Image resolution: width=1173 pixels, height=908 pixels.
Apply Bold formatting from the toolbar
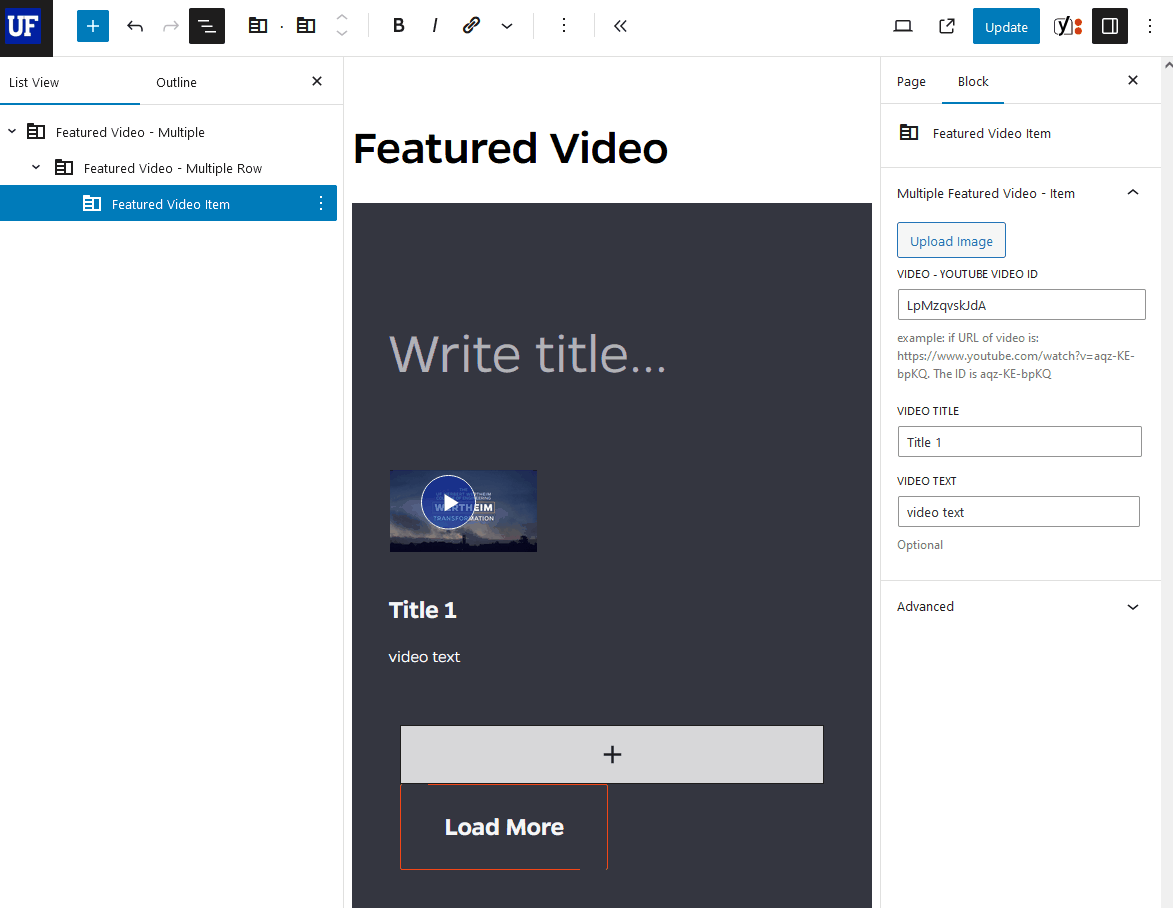398,25
